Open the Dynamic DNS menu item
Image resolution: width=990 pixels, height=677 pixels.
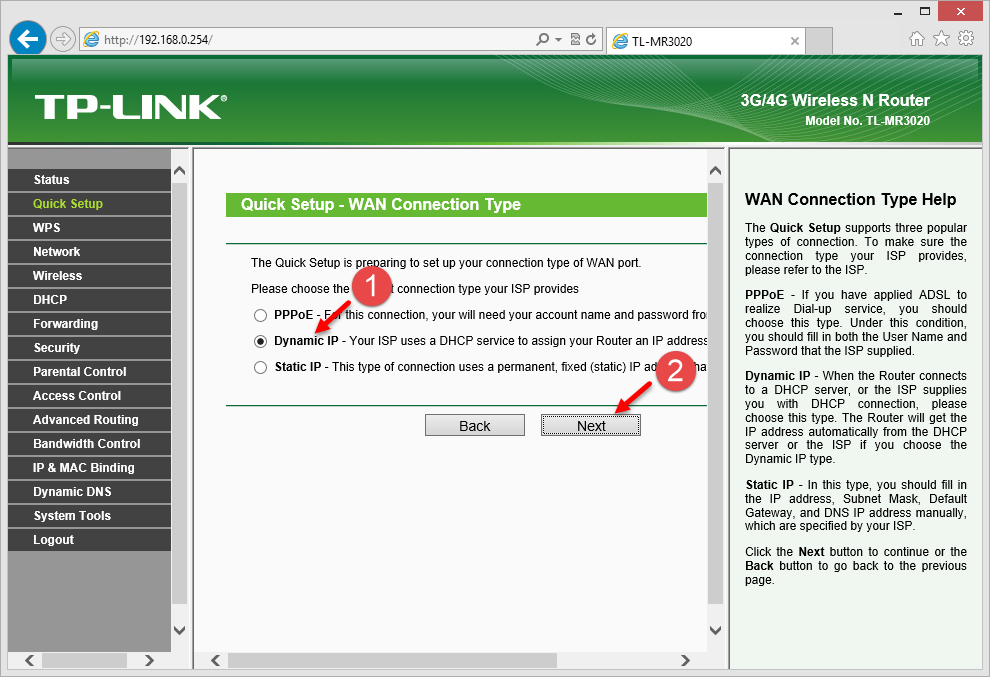pyautogui.click(x=89, y=492)
